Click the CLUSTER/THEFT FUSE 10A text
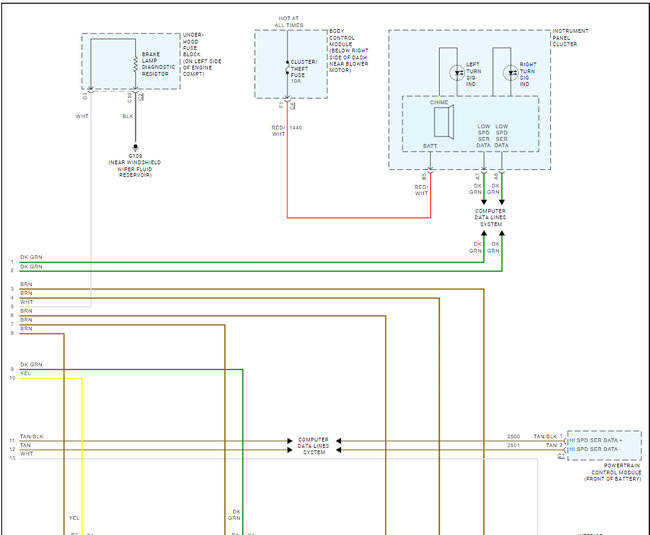Screen dimensions: 650x535 (303, 71)
